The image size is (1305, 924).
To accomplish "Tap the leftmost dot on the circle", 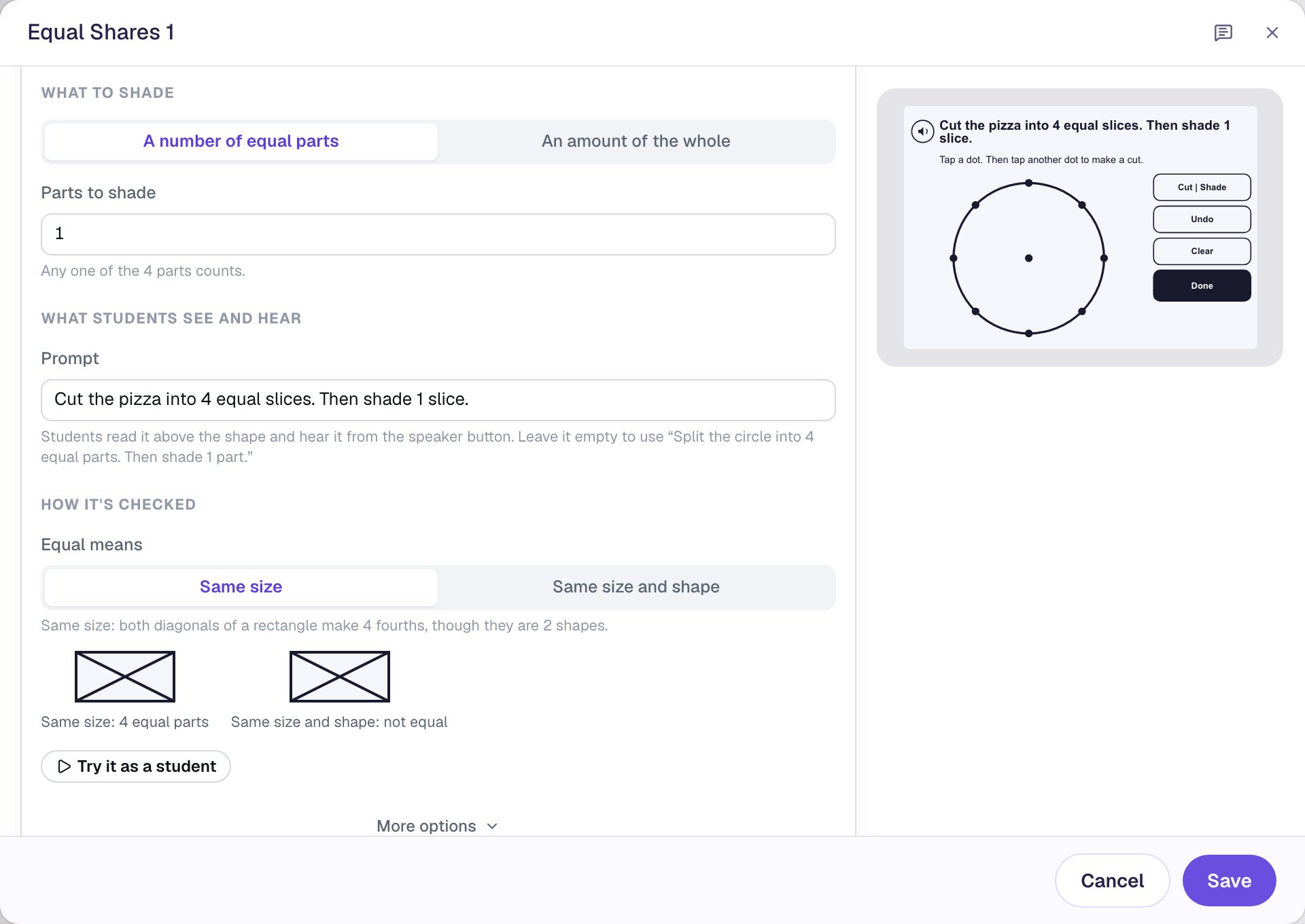I will pyautogui.click(x=953, y=258).
